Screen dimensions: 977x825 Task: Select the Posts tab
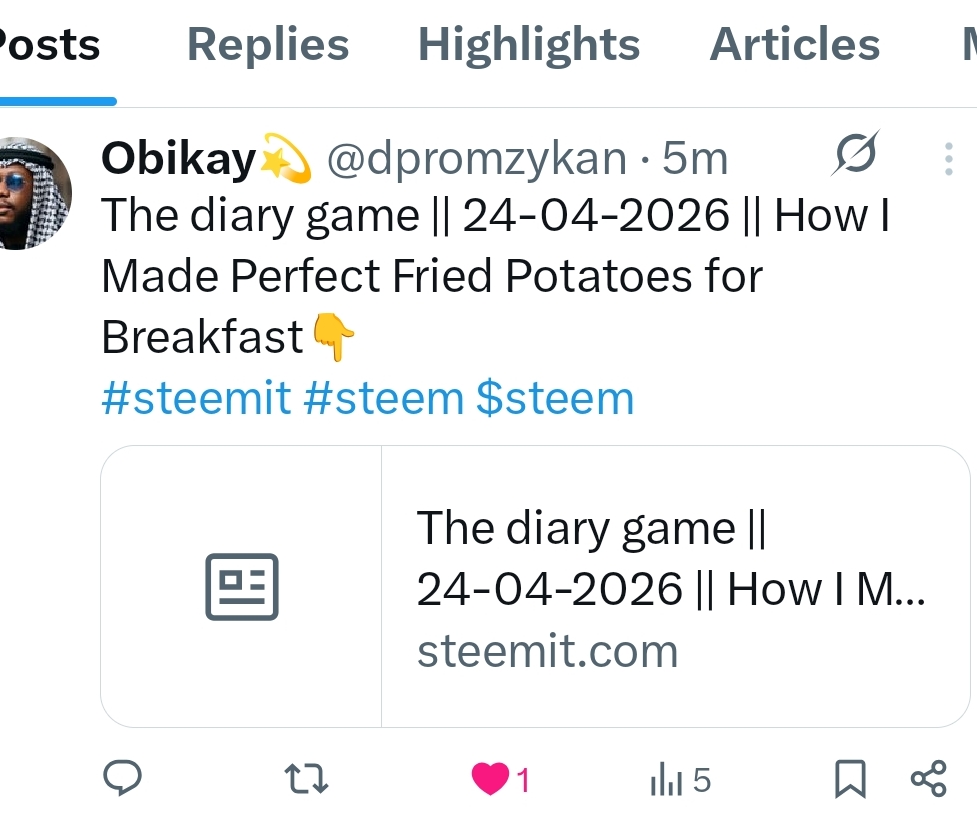pyautogui.click(x=49, y=45)
